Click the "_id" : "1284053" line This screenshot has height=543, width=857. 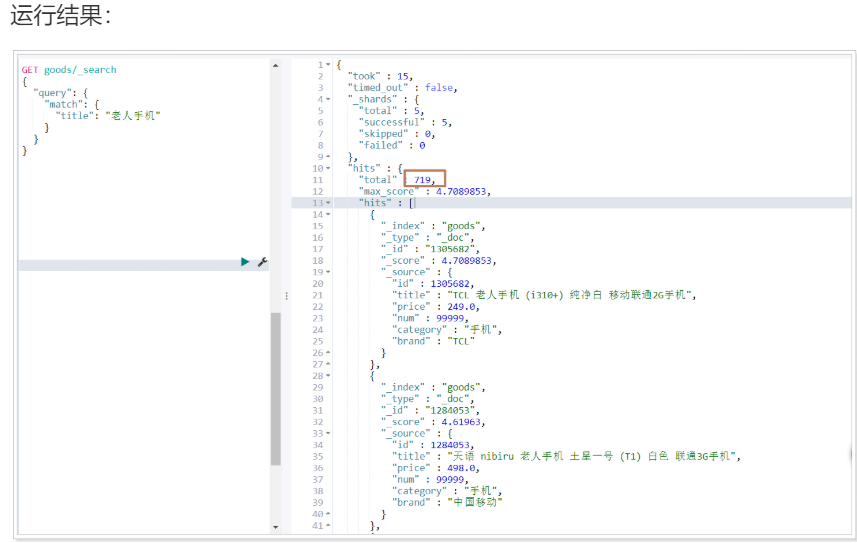pos(430,410)
